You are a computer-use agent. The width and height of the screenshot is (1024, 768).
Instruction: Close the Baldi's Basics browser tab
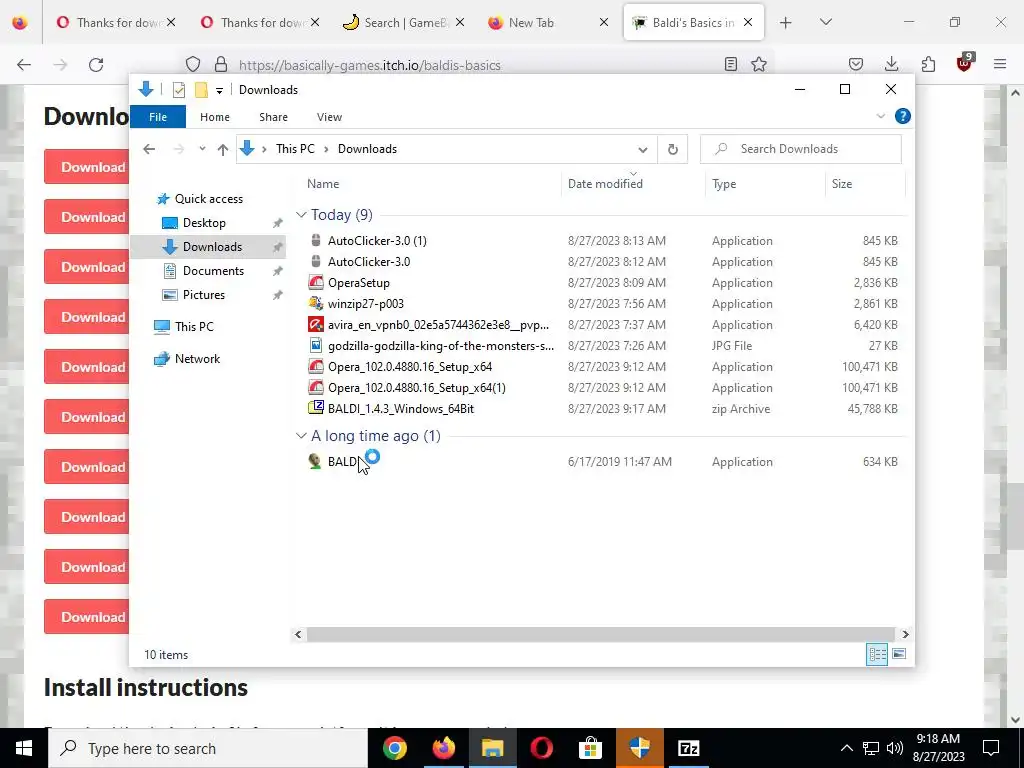pyautogui.click(x=748, y=23)
